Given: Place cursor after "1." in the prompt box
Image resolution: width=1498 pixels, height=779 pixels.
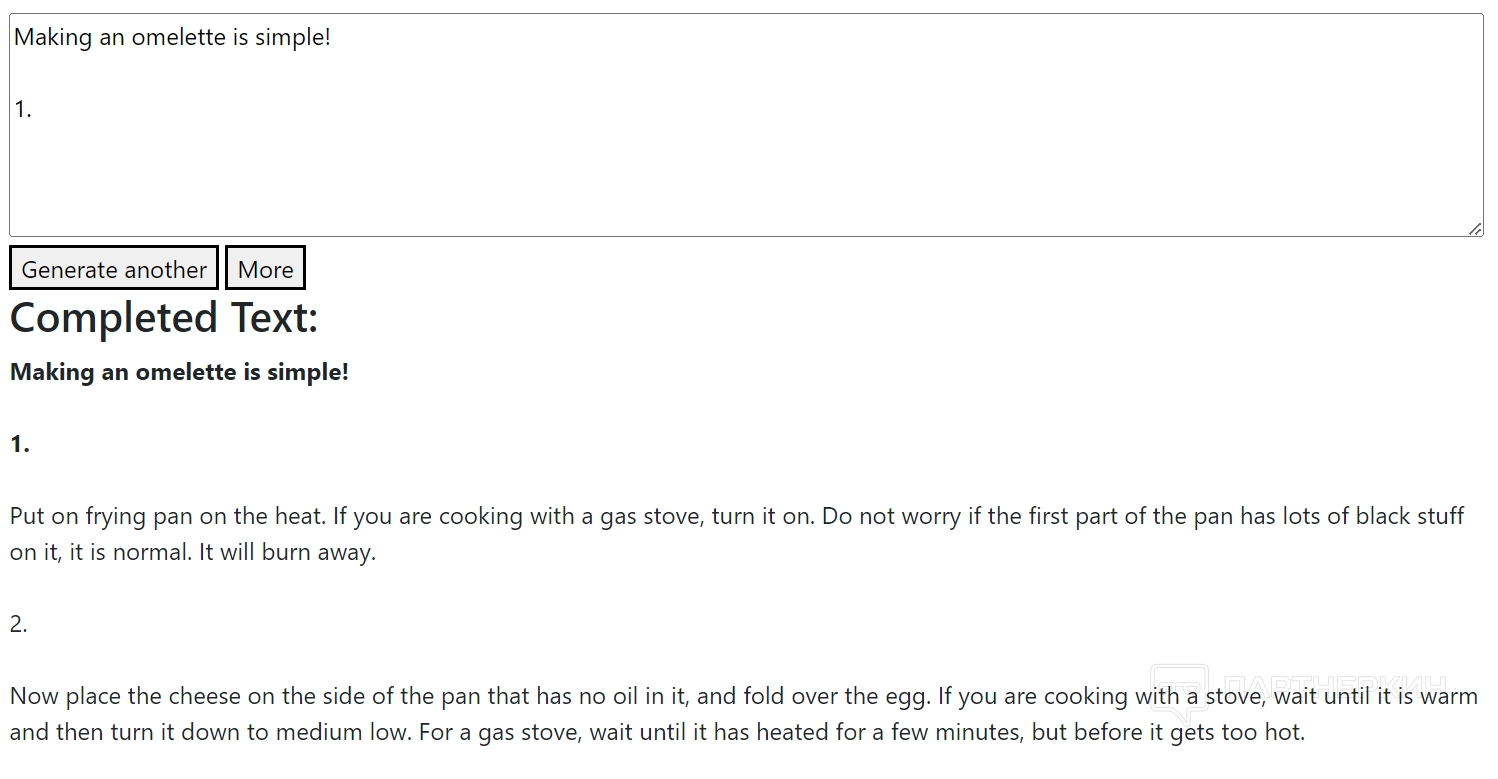Looking at the screenshot, I should click(34, 110).
